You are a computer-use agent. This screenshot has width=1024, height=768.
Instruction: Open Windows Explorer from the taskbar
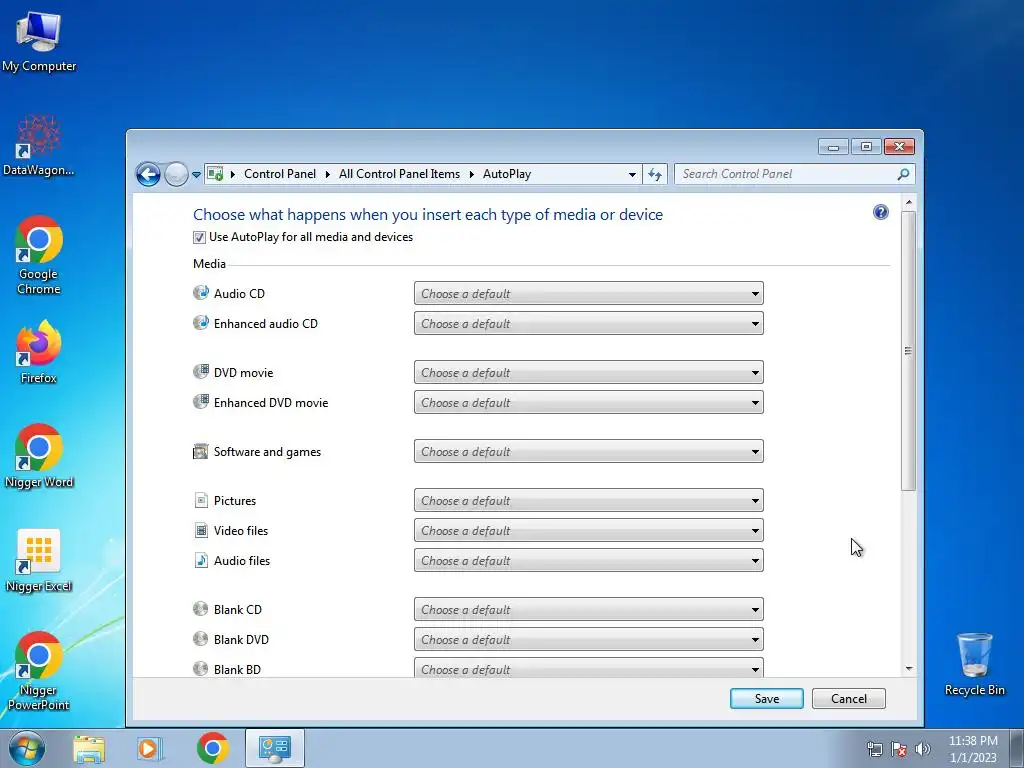(x=89, y=748)
